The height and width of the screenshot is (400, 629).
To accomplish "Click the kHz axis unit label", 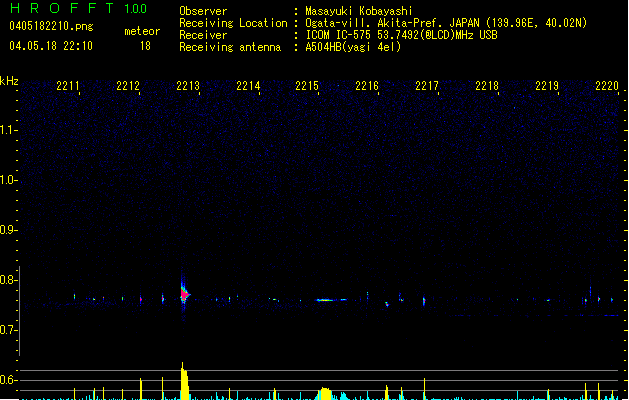I will 9,81.
